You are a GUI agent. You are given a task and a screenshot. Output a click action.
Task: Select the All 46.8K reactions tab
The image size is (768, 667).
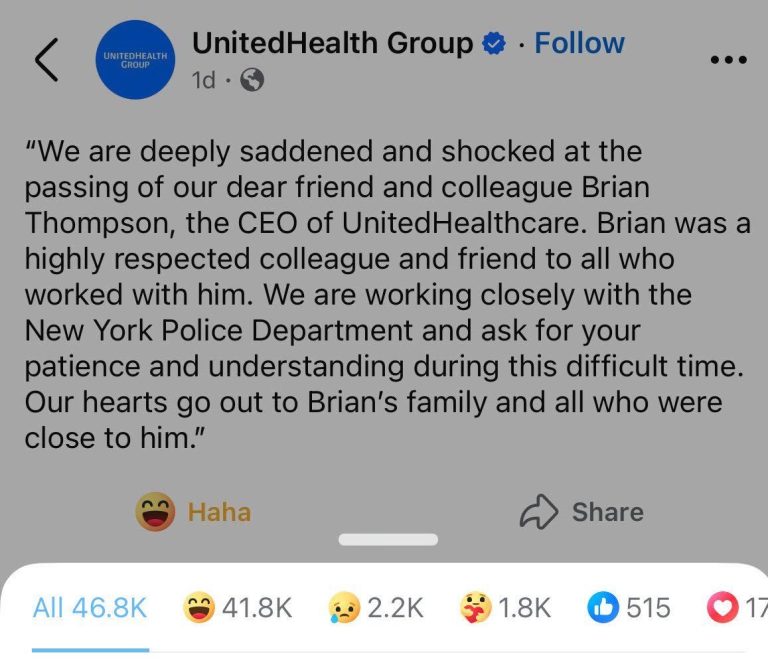90,608
